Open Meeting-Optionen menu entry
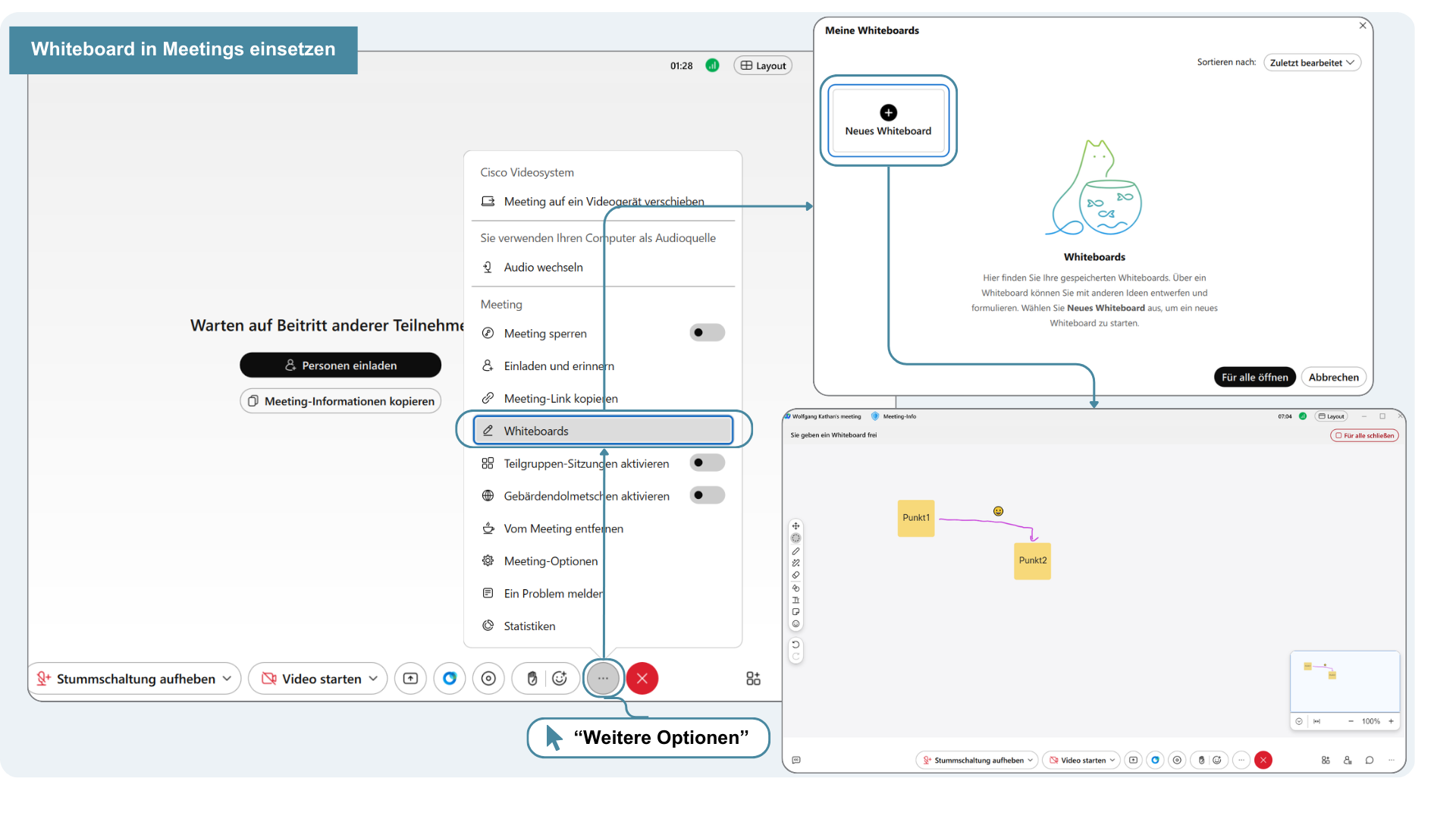This screenshot has height=819, width=1456. click(604, 561)
